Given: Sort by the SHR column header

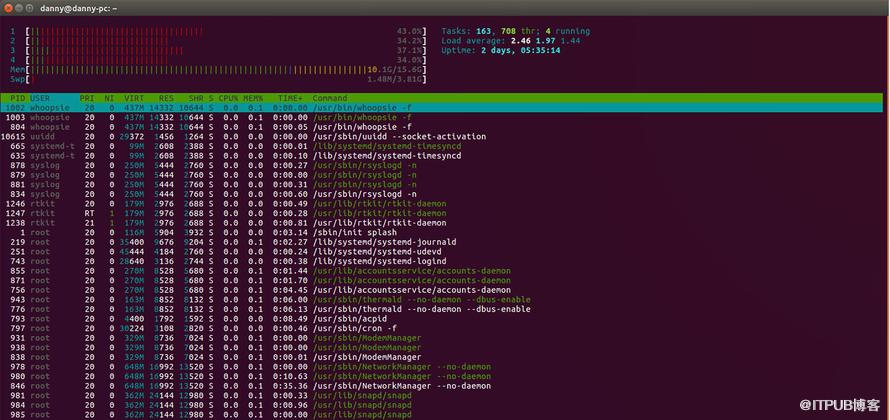Looking at the screenshot, I should 196,98.
